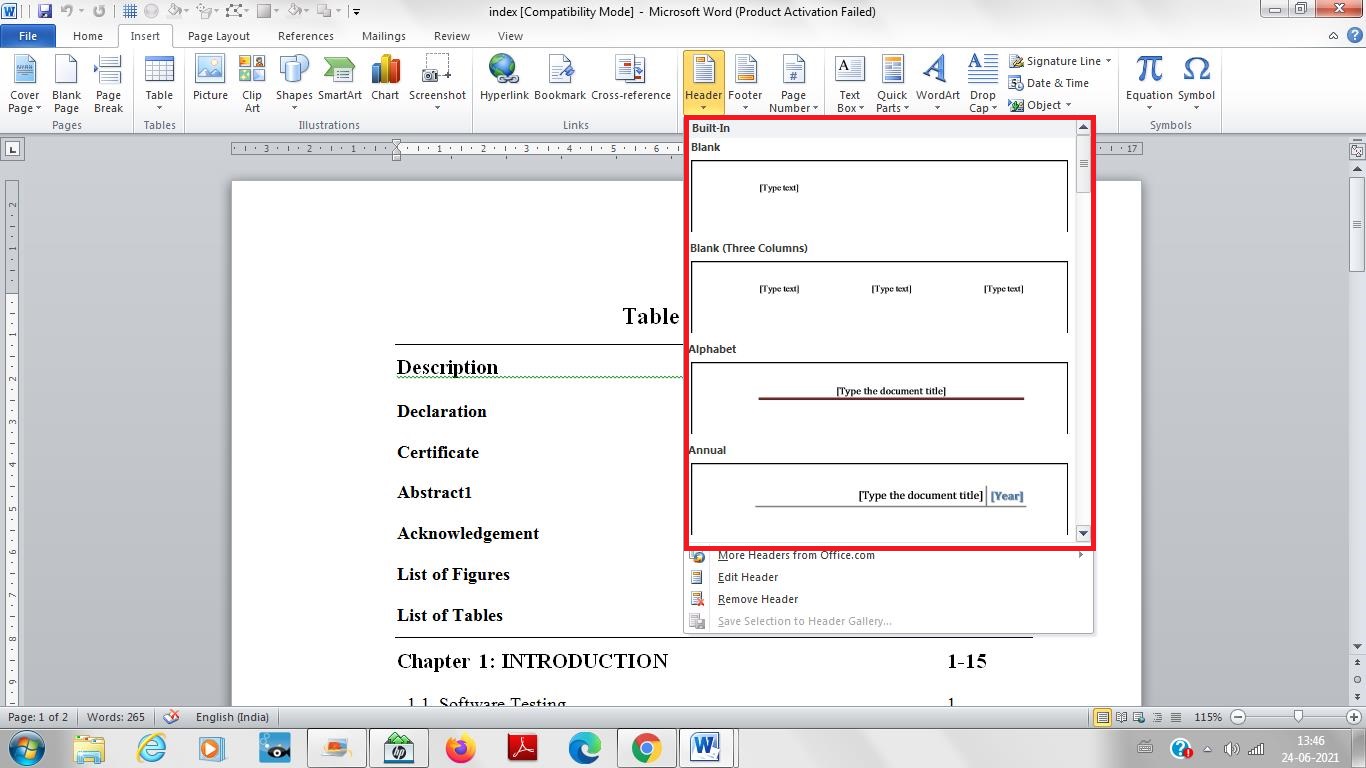
Task: Add a Bookmark
Action: coord(560,80)
